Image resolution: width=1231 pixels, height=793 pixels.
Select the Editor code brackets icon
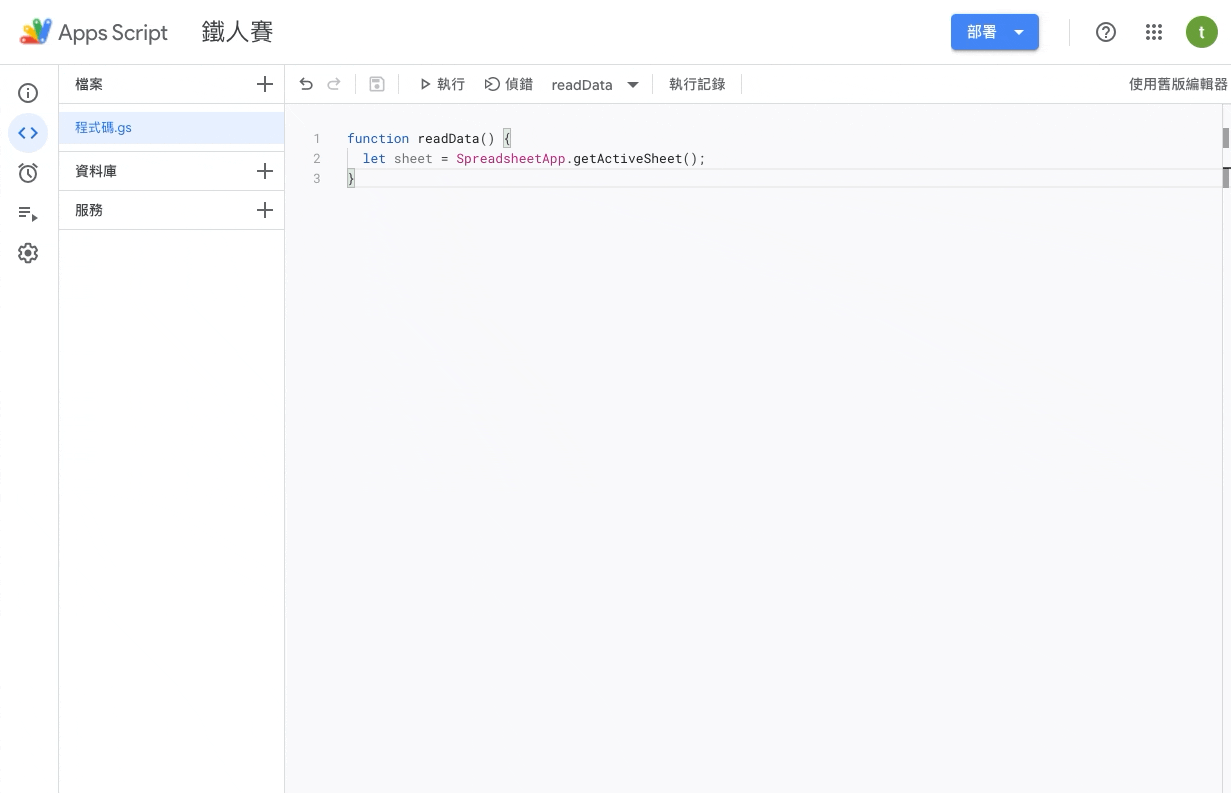click(x=28, y=133)
